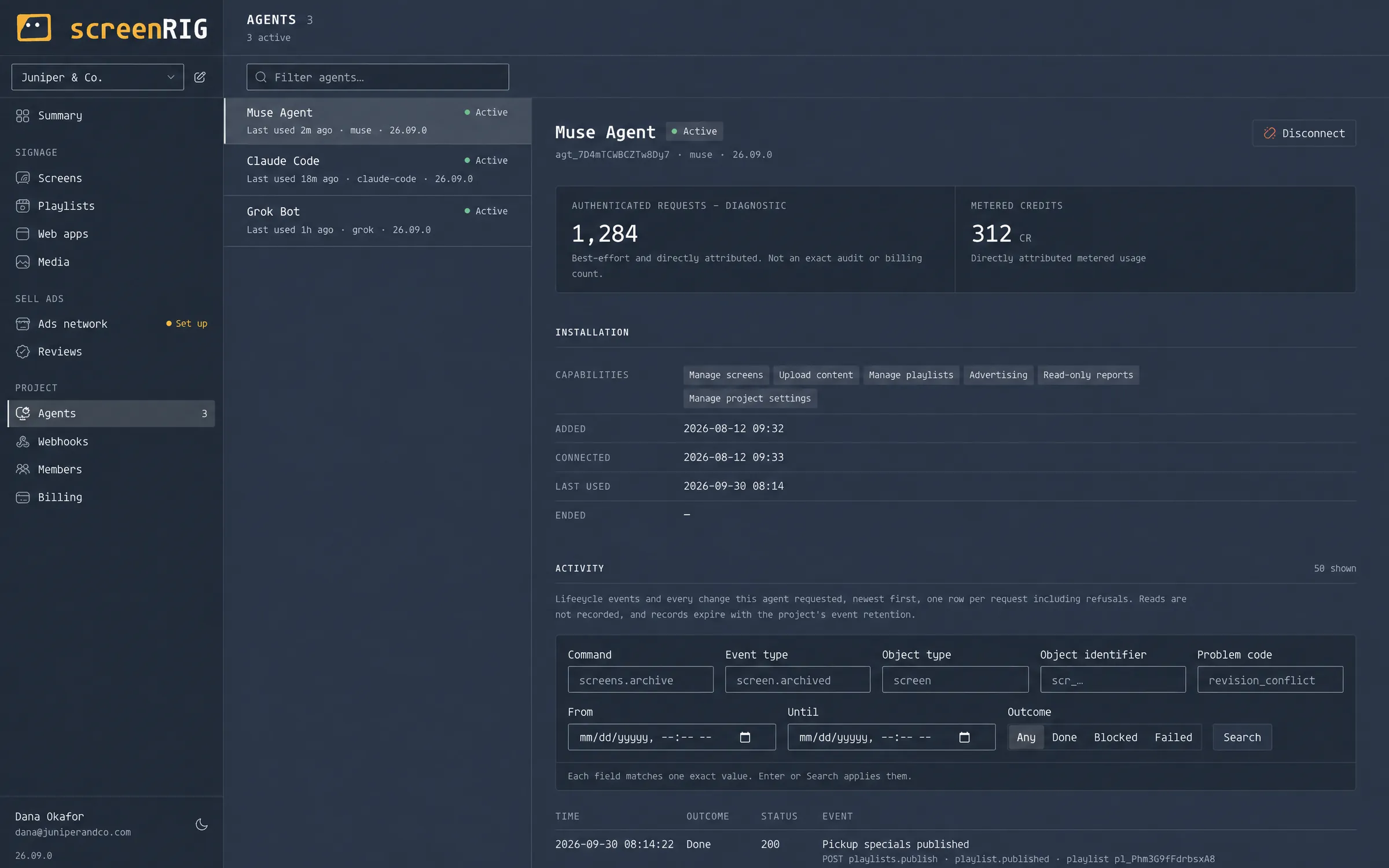Toggle dark mode with moon icon
The image size is (1389, 868).
(201, 824)
